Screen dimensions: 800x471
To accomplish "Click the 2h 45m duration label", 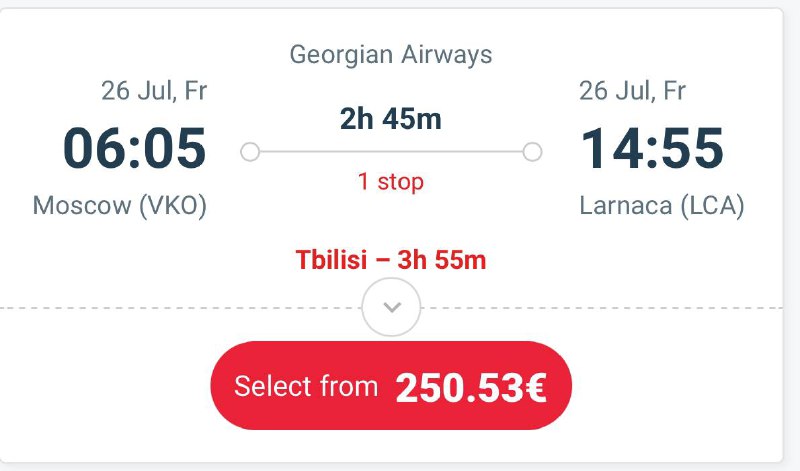I will coord(391,119).
